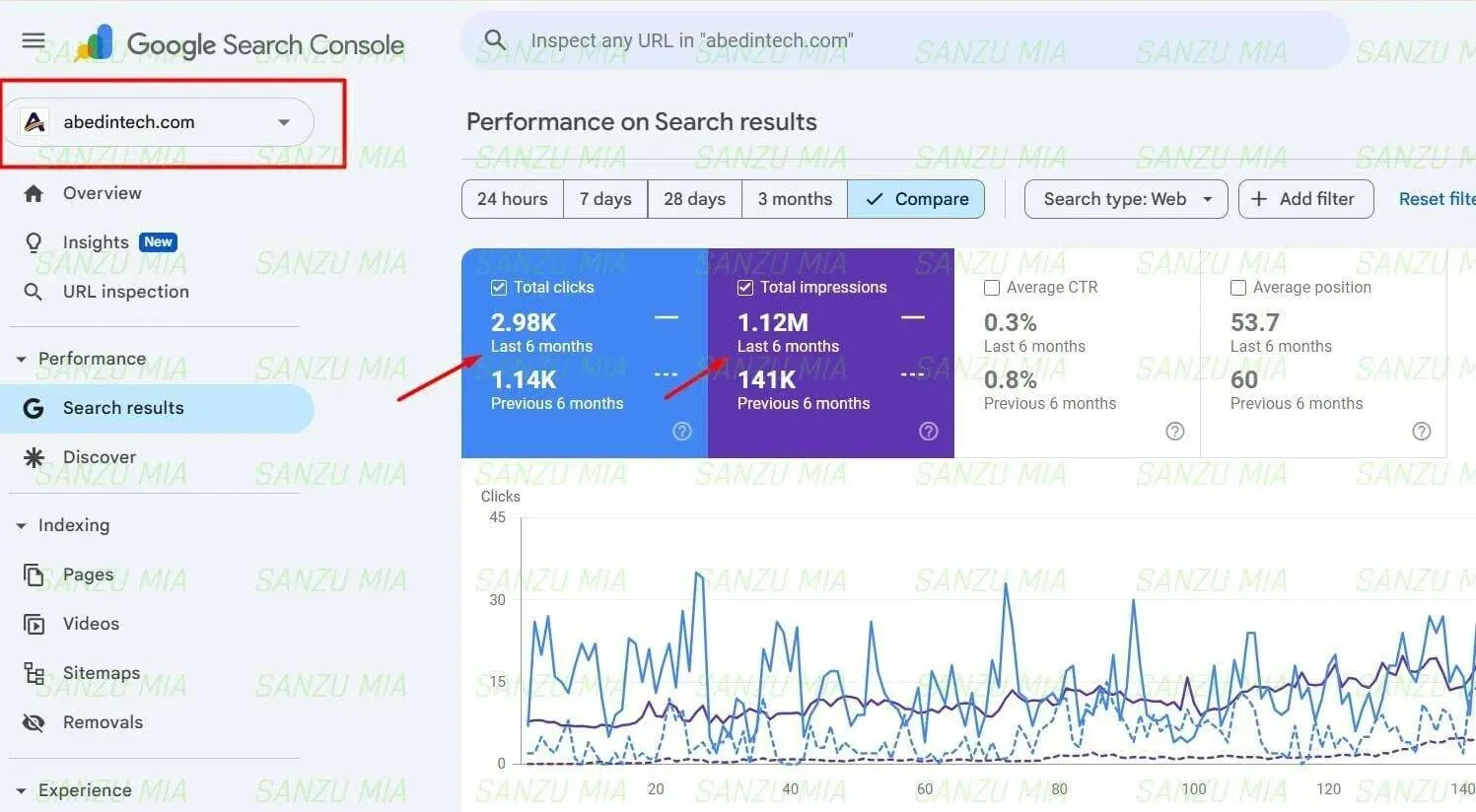Open the navigation hamburger menu
The height and width of the screenshot is (812, 1476).
coord(33,40)
